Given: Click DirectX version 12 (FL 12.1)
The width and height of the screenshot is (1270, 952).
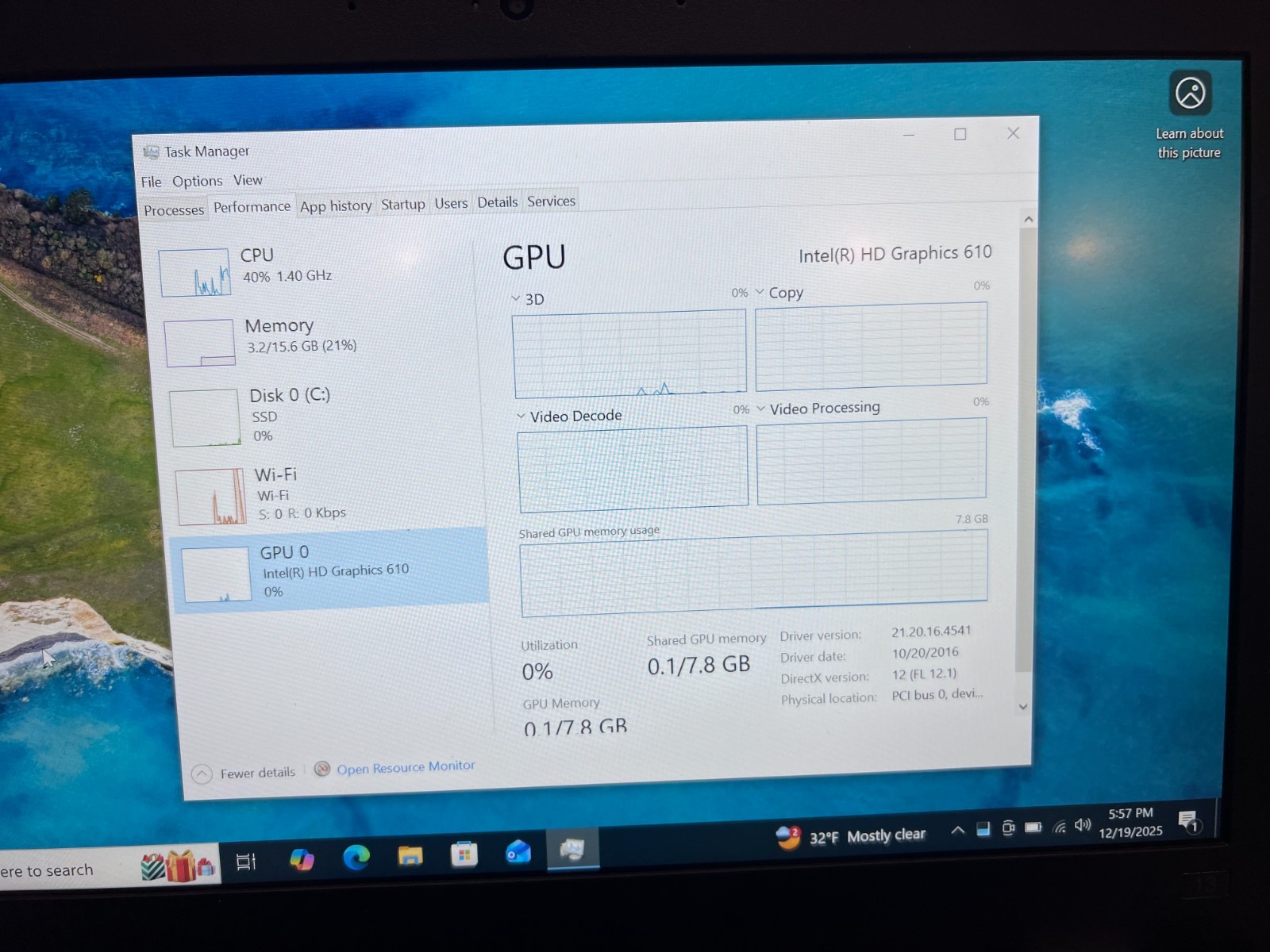Looking at the screenshot, I should (x=924, y=674).
